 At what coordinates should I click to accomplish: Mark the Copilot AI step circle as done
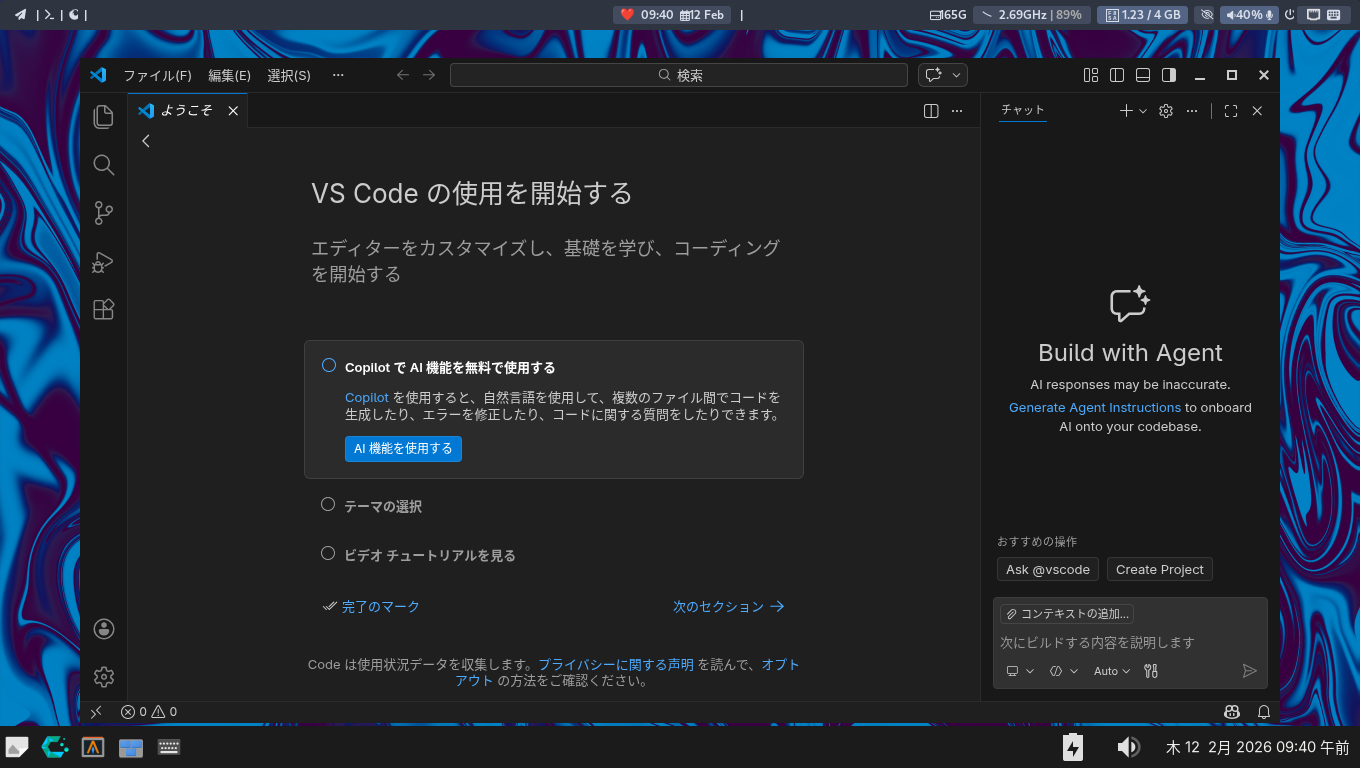point(329,366)
